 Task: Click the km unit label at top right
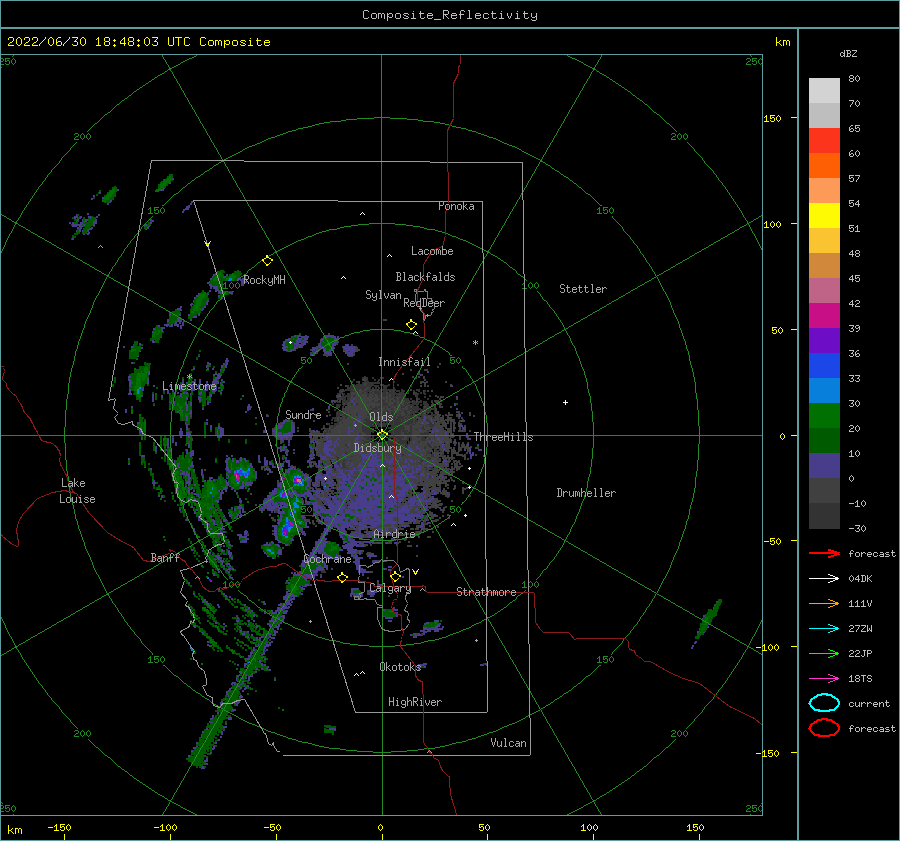point(782,42)
